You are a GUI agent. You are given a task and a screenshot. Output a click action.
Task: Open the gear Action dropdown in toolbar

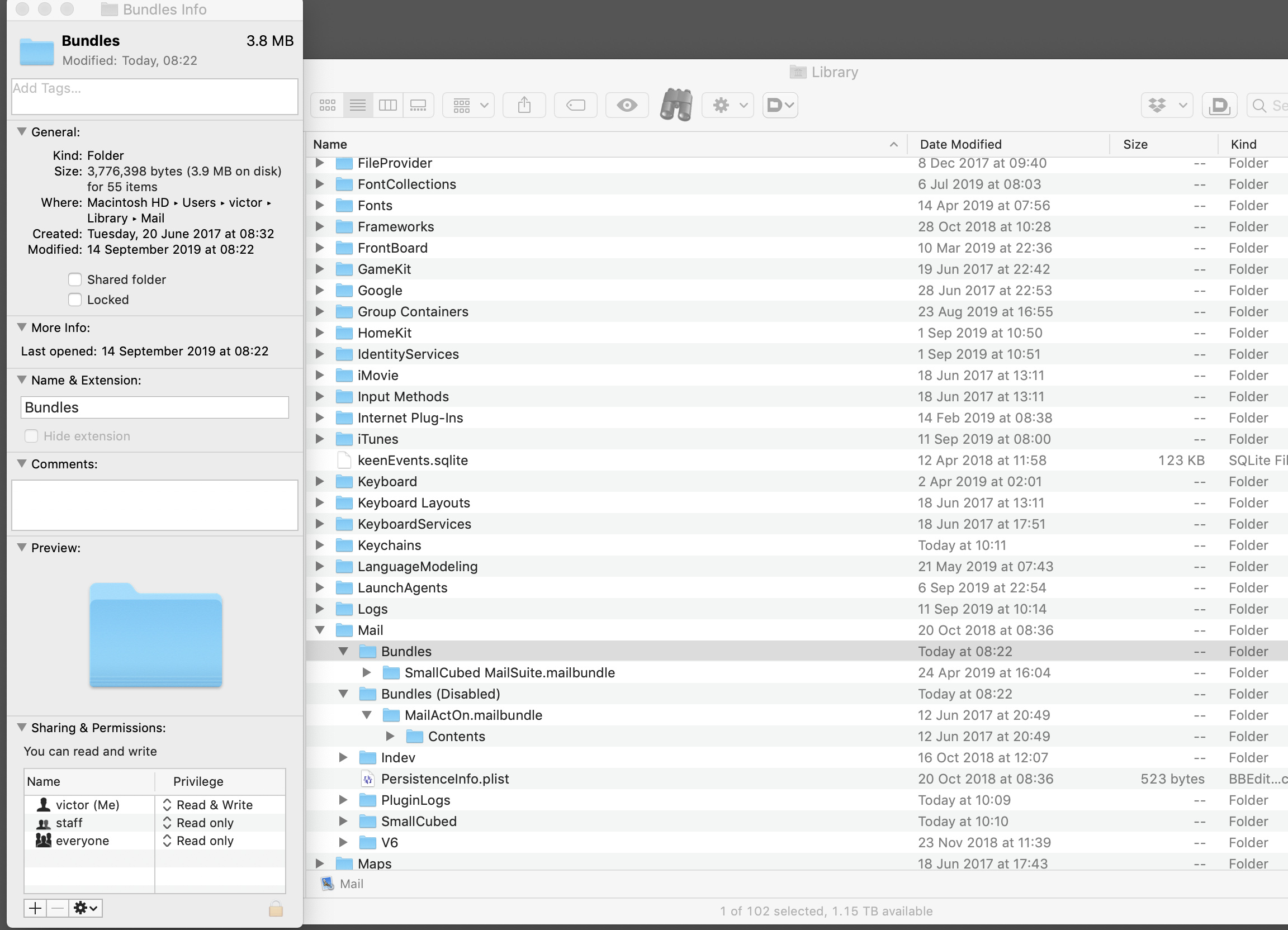727,105
